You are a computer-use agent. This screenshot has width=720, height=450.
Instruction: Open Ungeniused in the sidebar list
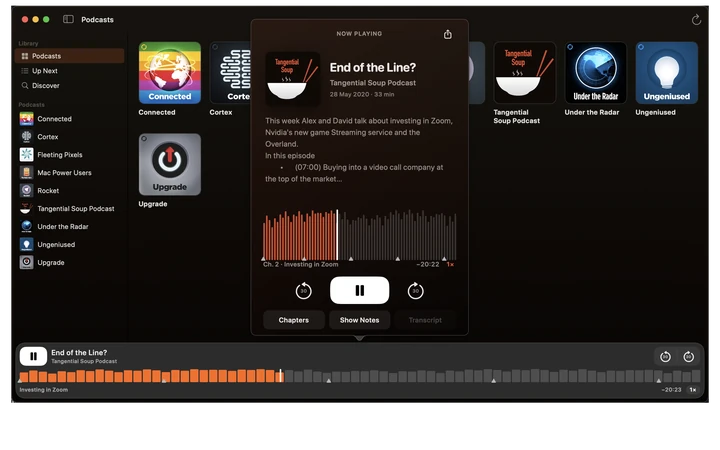69,244
